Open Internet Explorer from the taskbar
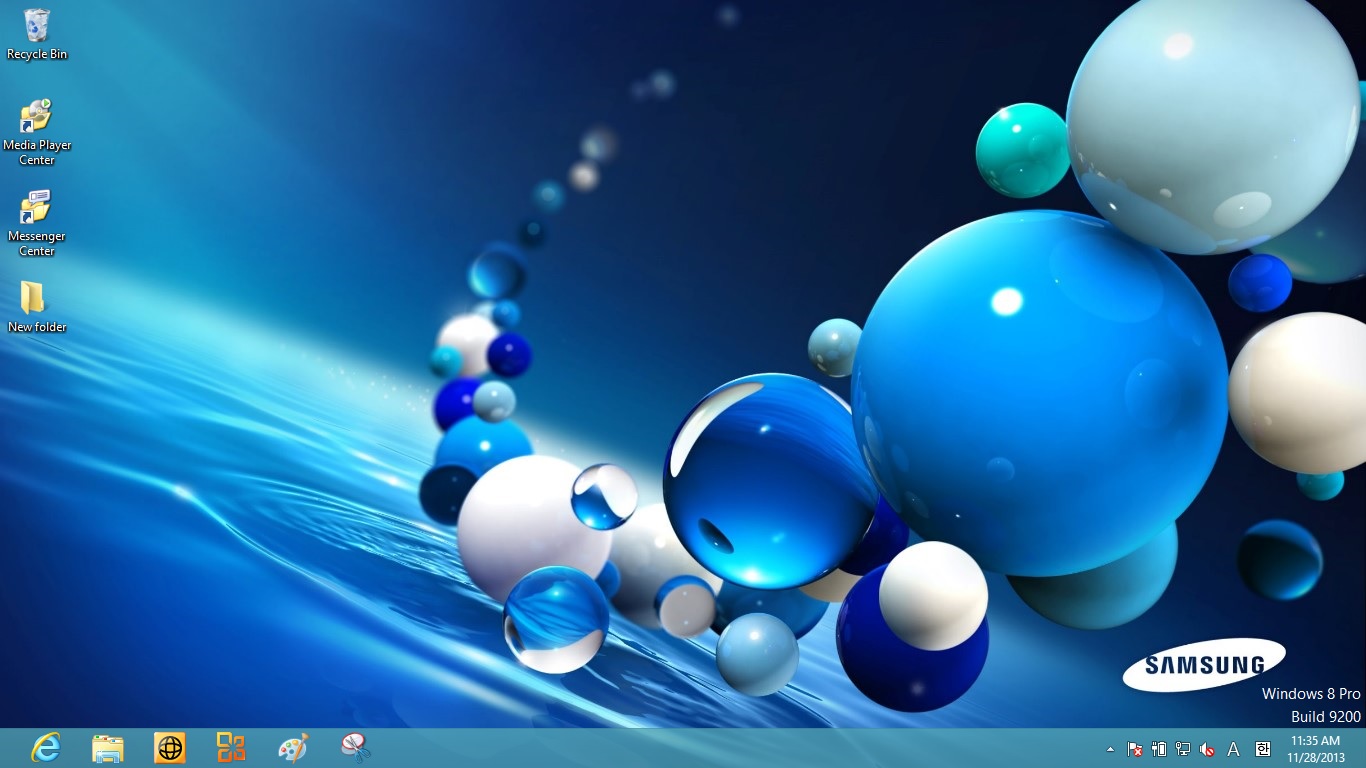Viewport: 1366px width, 768px height. [x=46, y=747]
